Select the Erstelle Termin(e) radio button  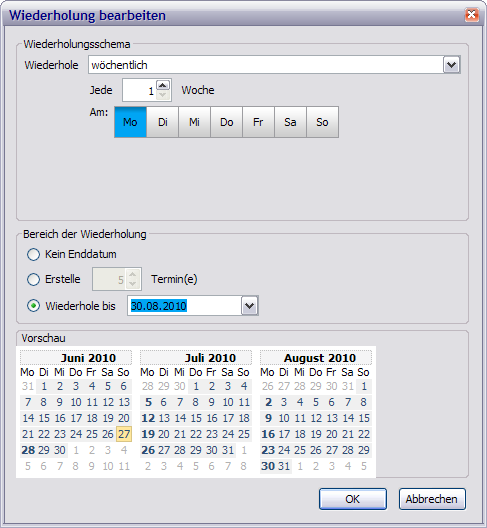pos(33,279)
